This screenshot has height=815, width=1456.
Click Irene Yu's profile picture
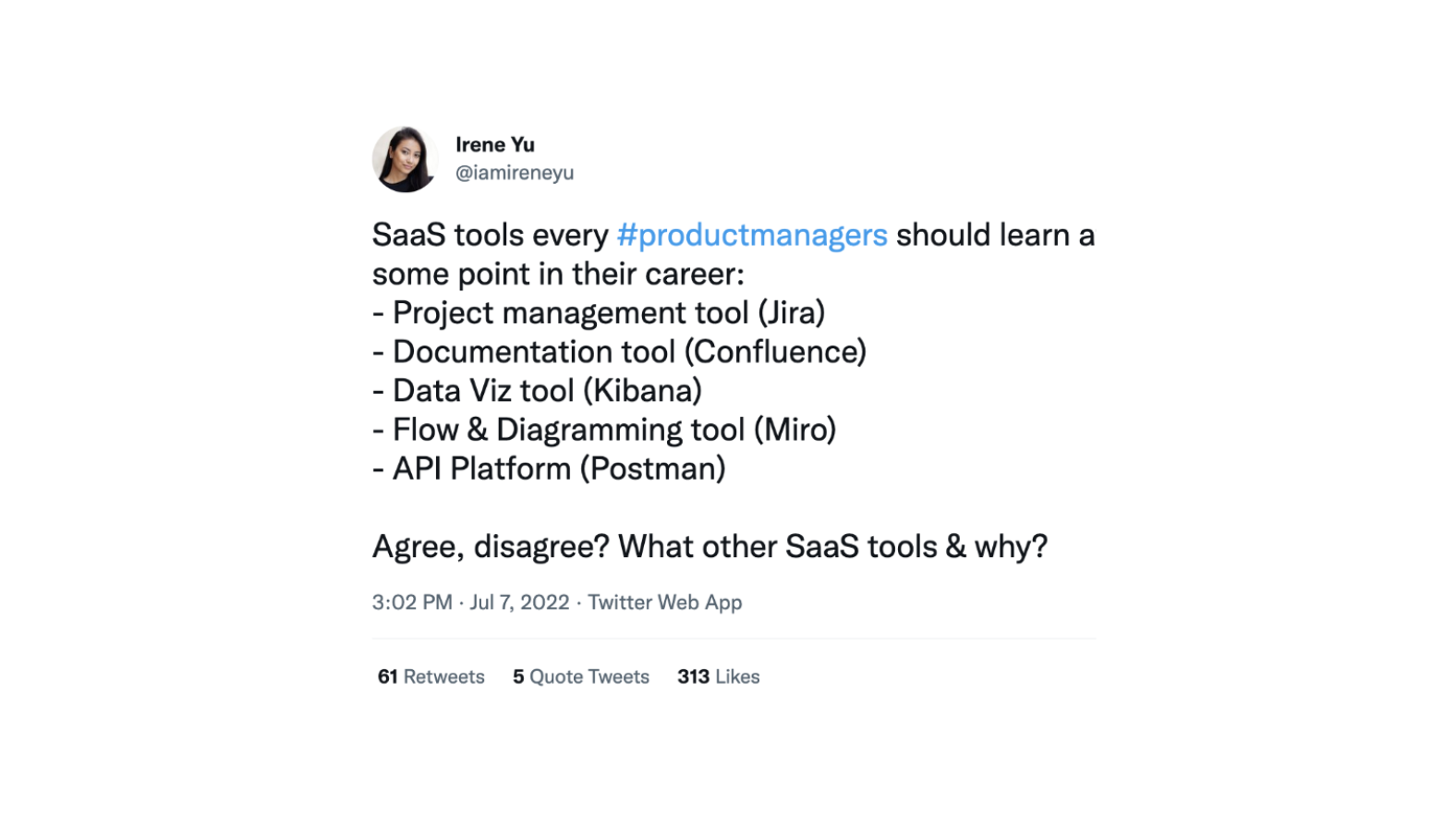click(x=405, y=159)
